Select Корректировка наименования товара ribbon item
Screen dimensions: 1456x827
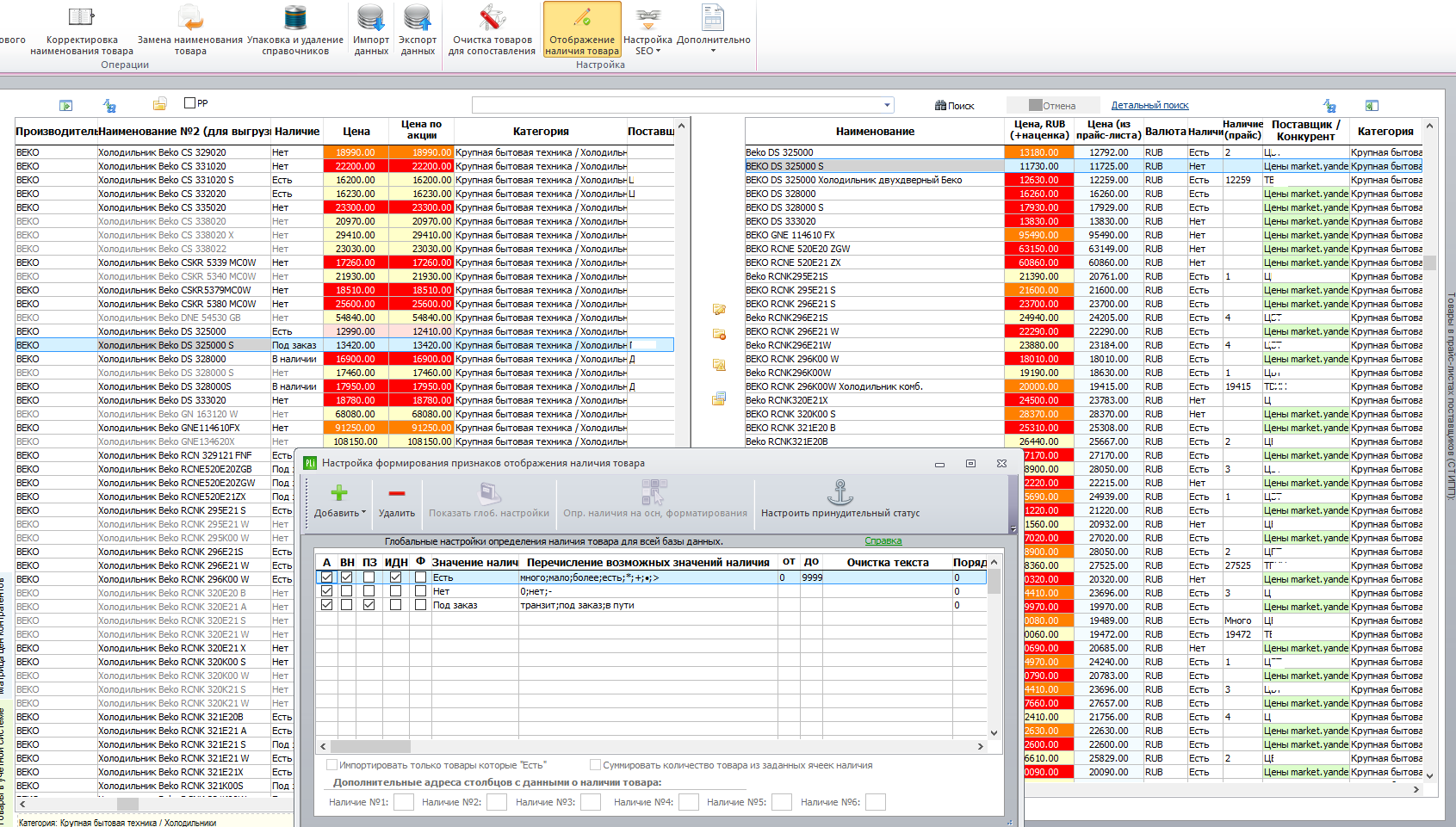[82, 29]
